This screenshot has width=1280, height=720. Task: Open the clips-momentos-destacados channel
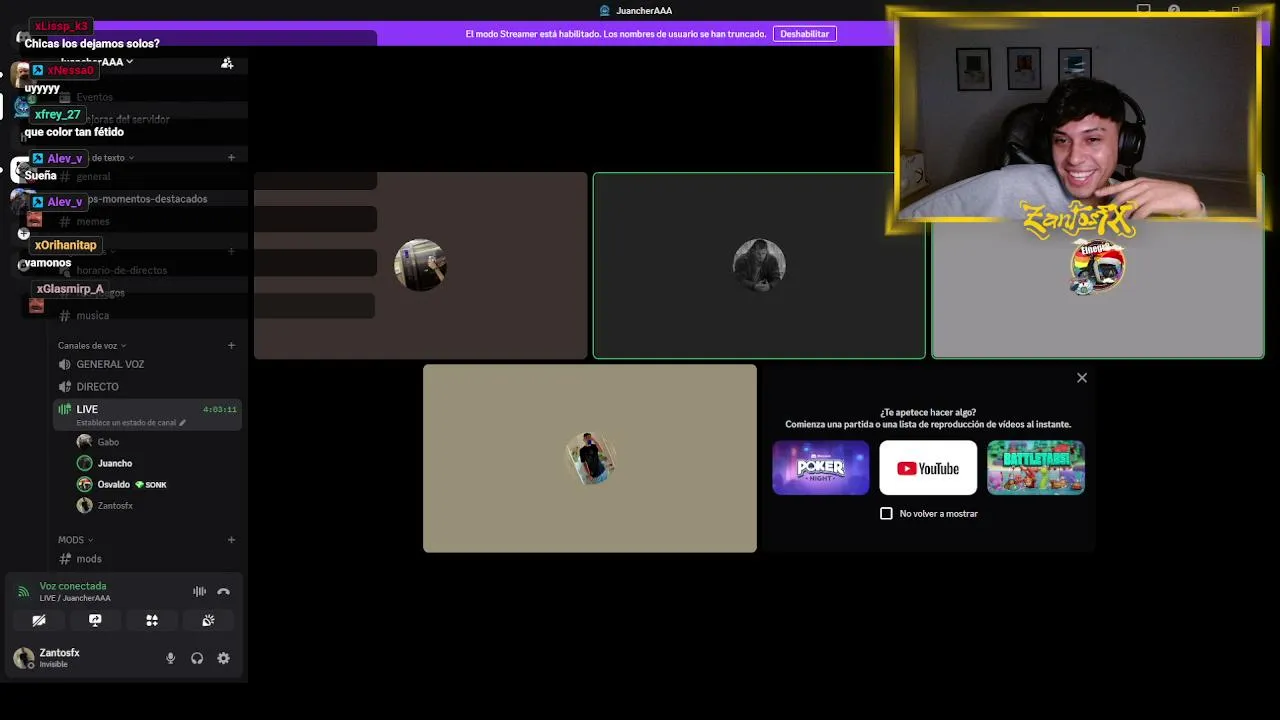point(147,199)
